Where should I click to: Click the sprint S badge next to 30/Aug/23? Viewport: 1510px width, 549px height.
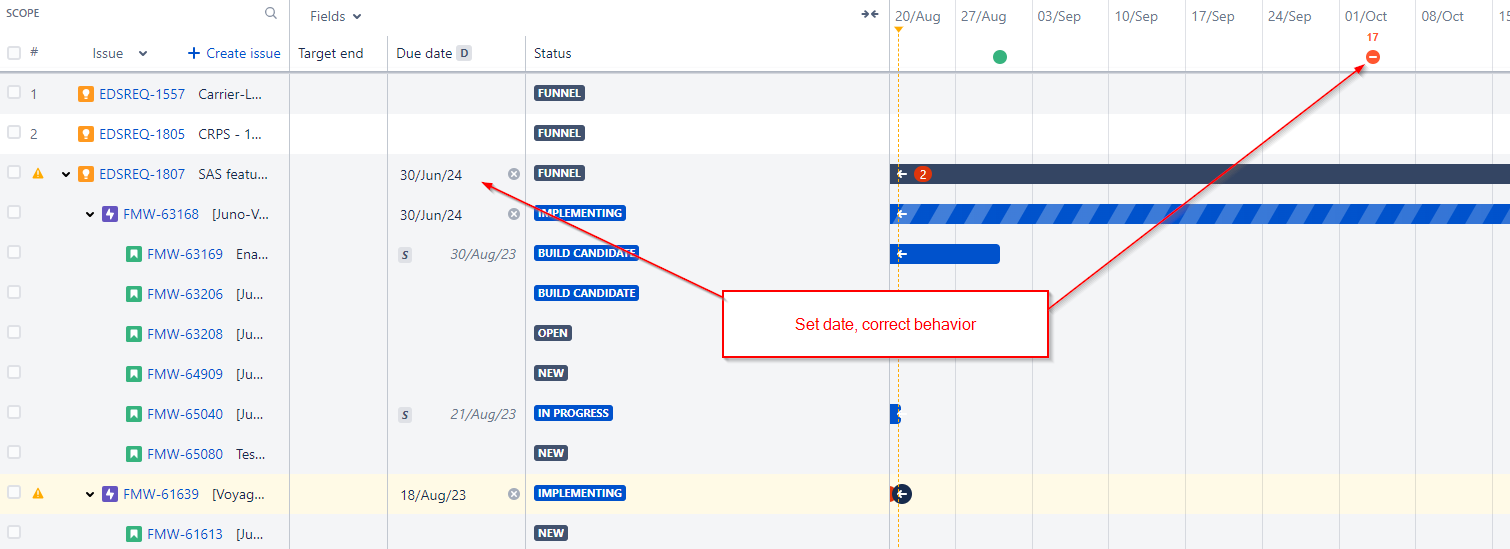click(405, 255)
